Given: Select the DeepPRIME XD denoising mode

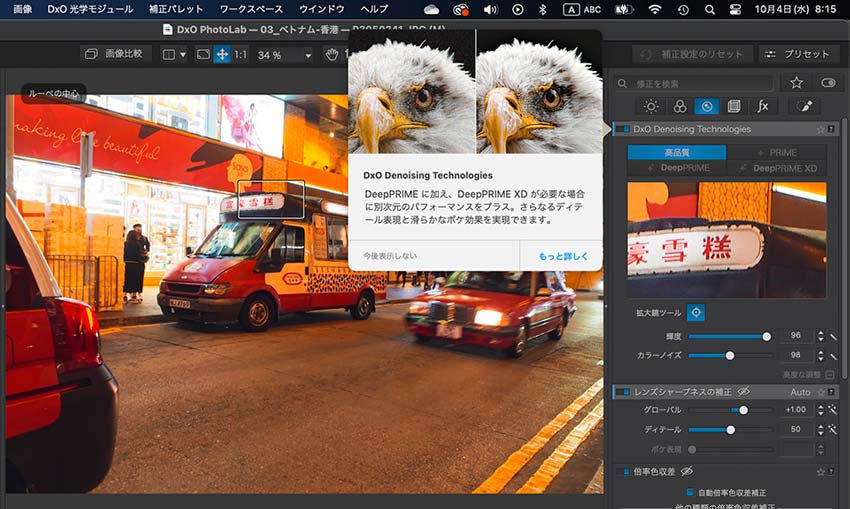Looking at the screenshot, I should click(776, 168).
